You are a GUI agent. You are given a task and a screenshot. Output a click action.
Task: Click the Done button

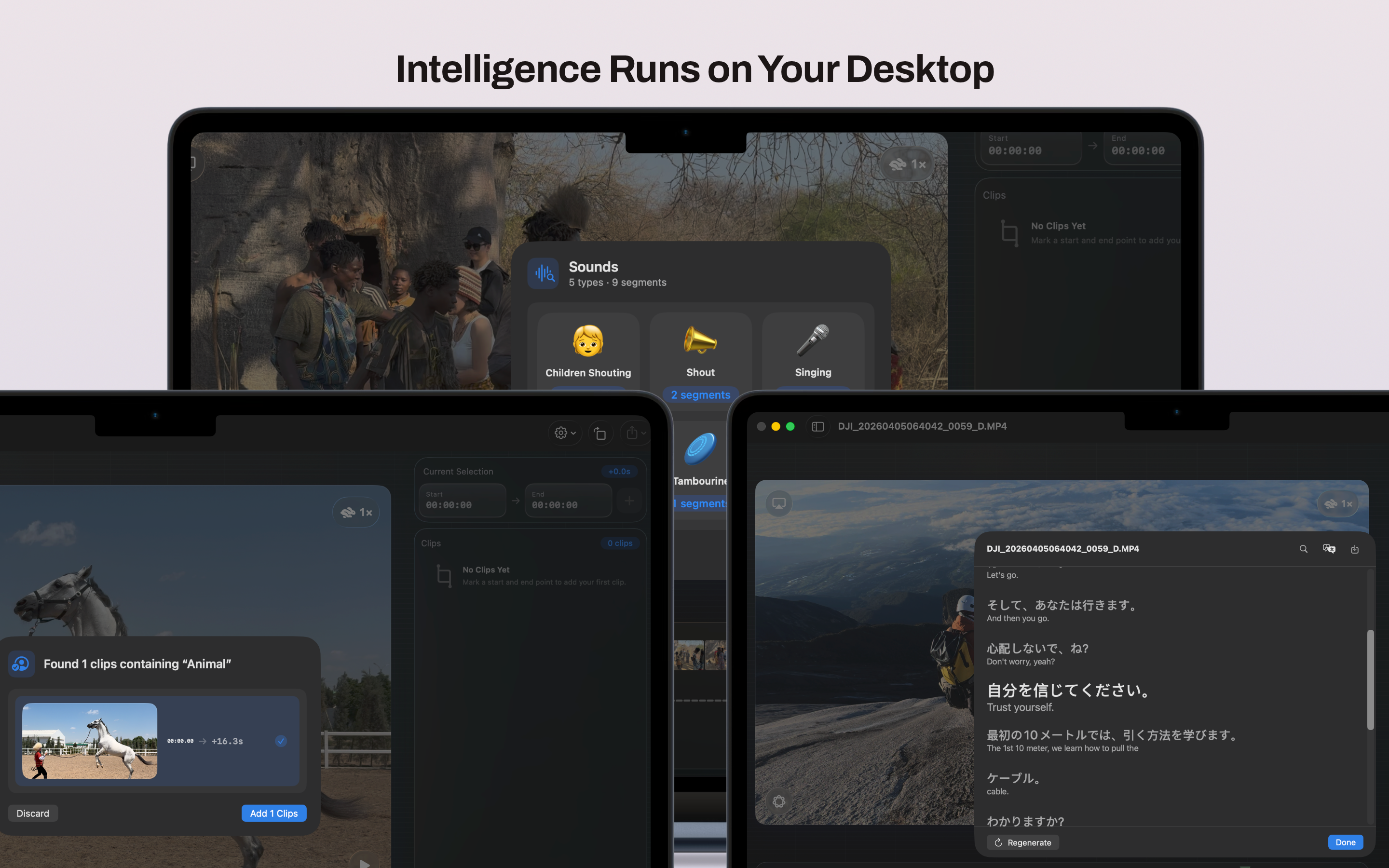click(1346, 842)
